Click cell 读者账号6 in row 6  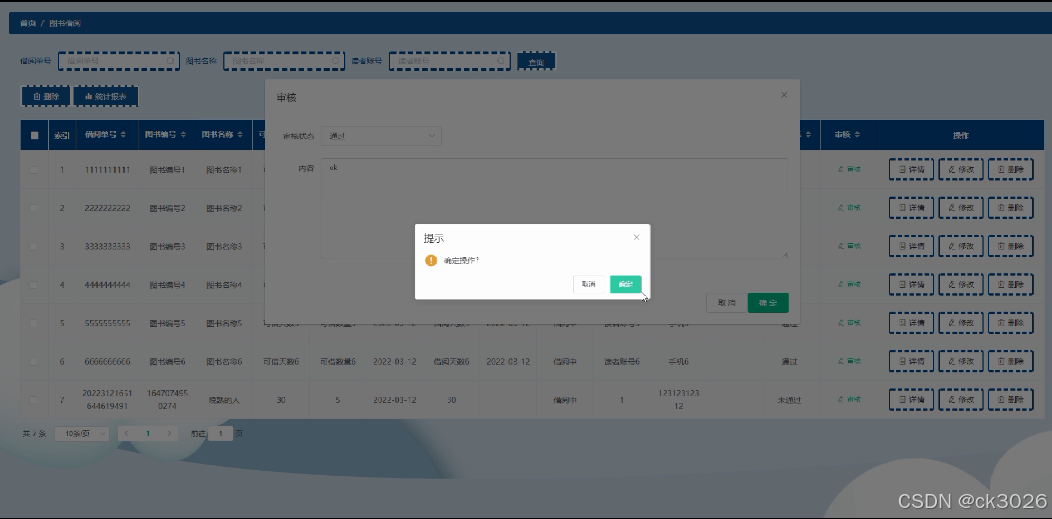click(x=622, y=361)
